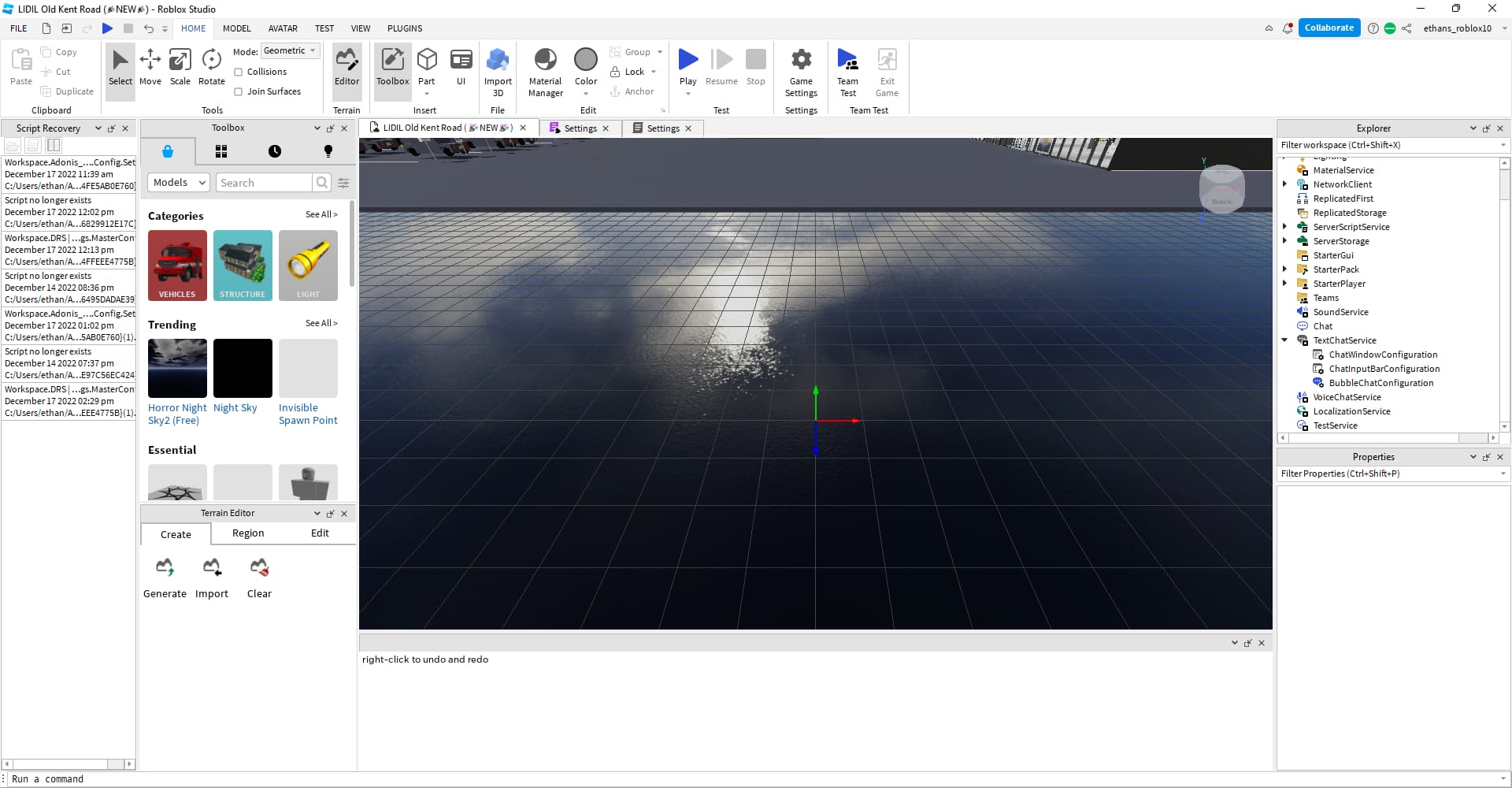
Task: Insert a new Part
Action: [427, 68]
